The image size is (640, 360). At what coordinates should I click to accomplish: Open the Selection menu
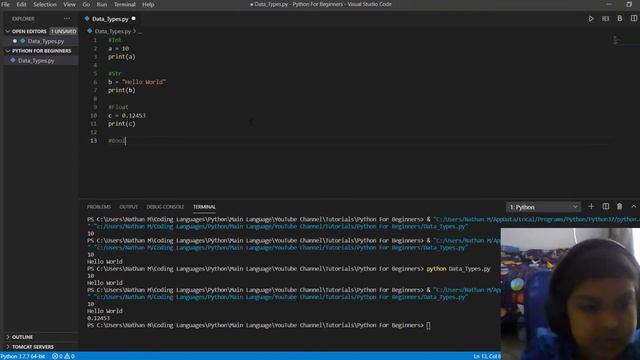click(45, 4)
